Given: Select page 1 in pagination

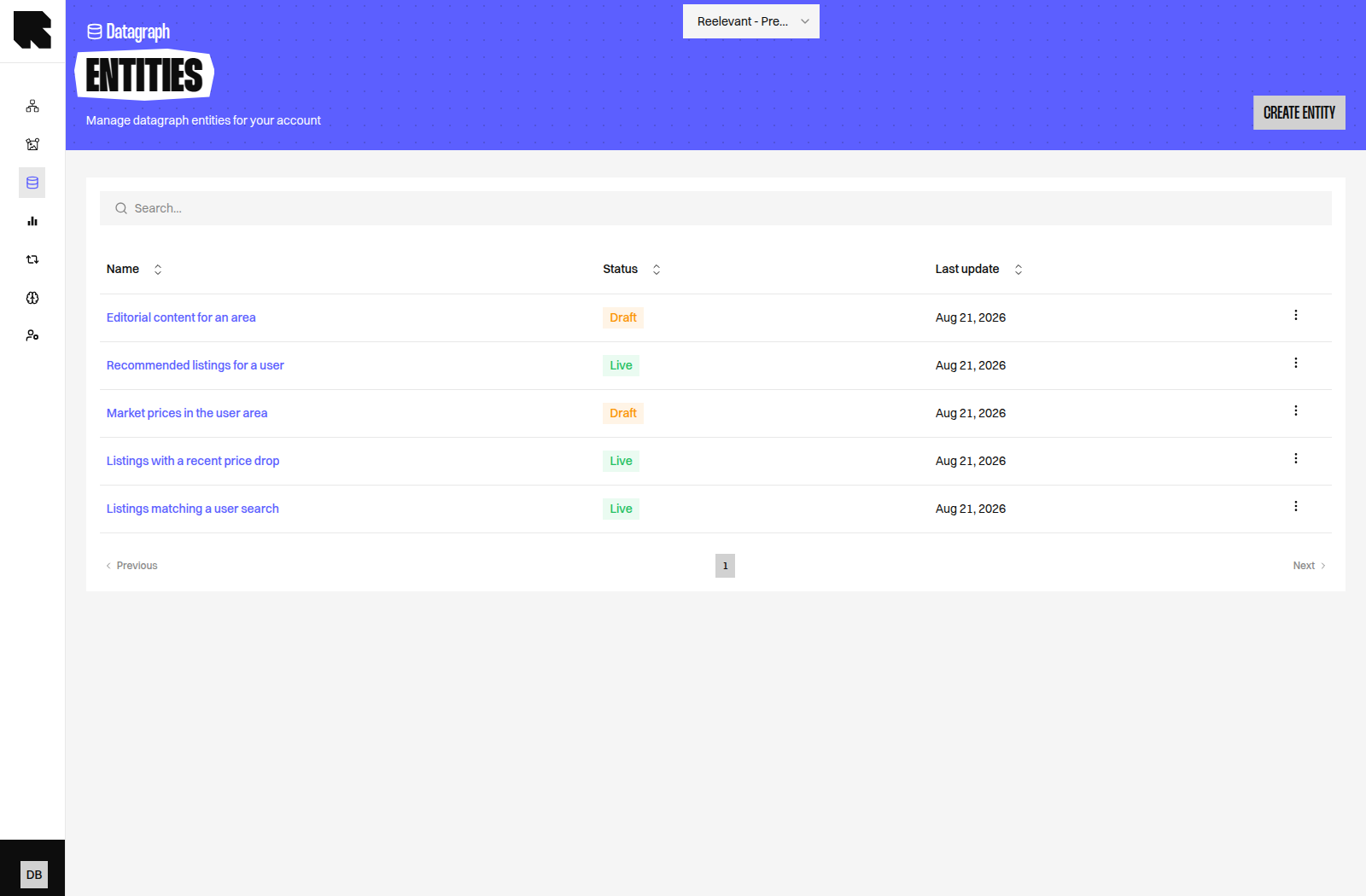Looking at the screenshot, I should point(725,566).
